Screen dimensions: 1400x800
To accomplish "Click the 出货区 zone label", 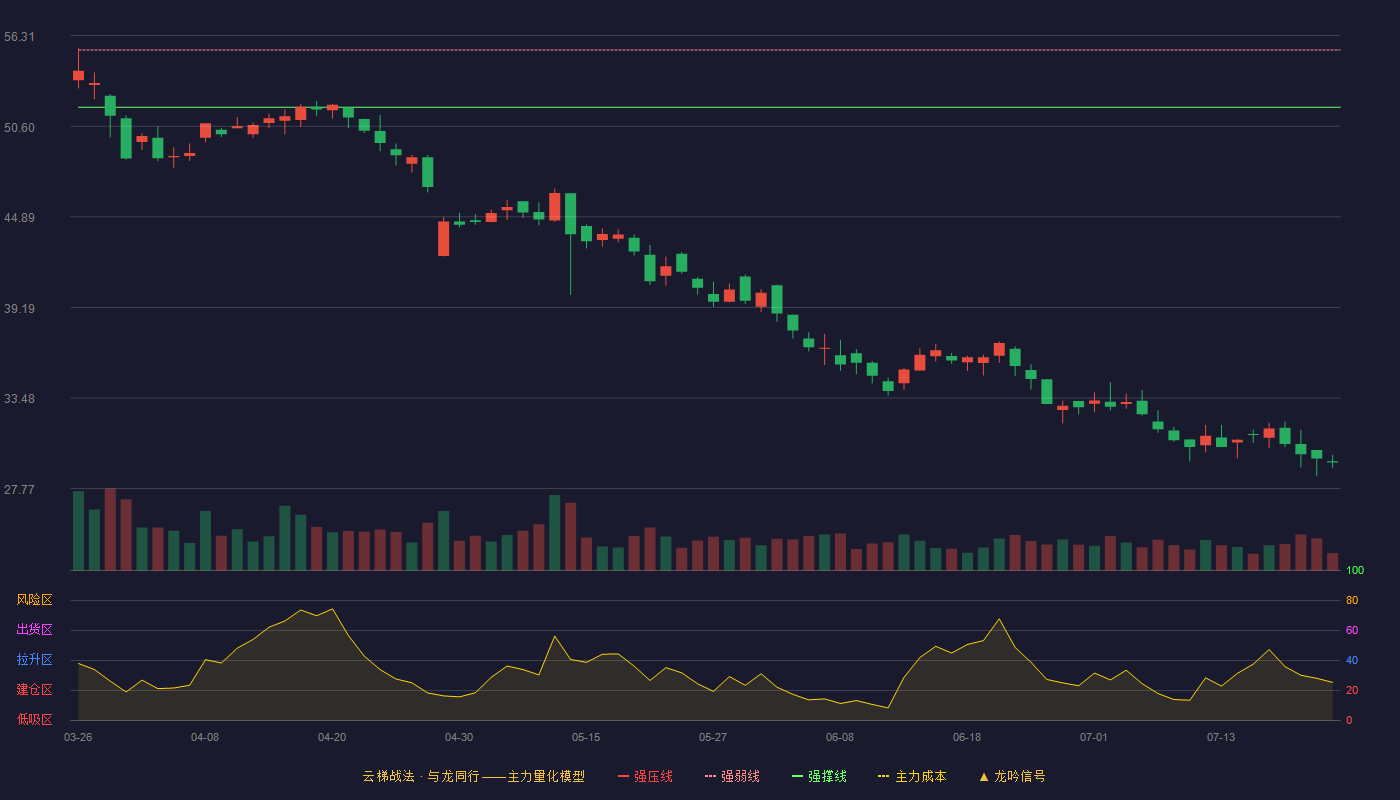I will pos(34,630).
